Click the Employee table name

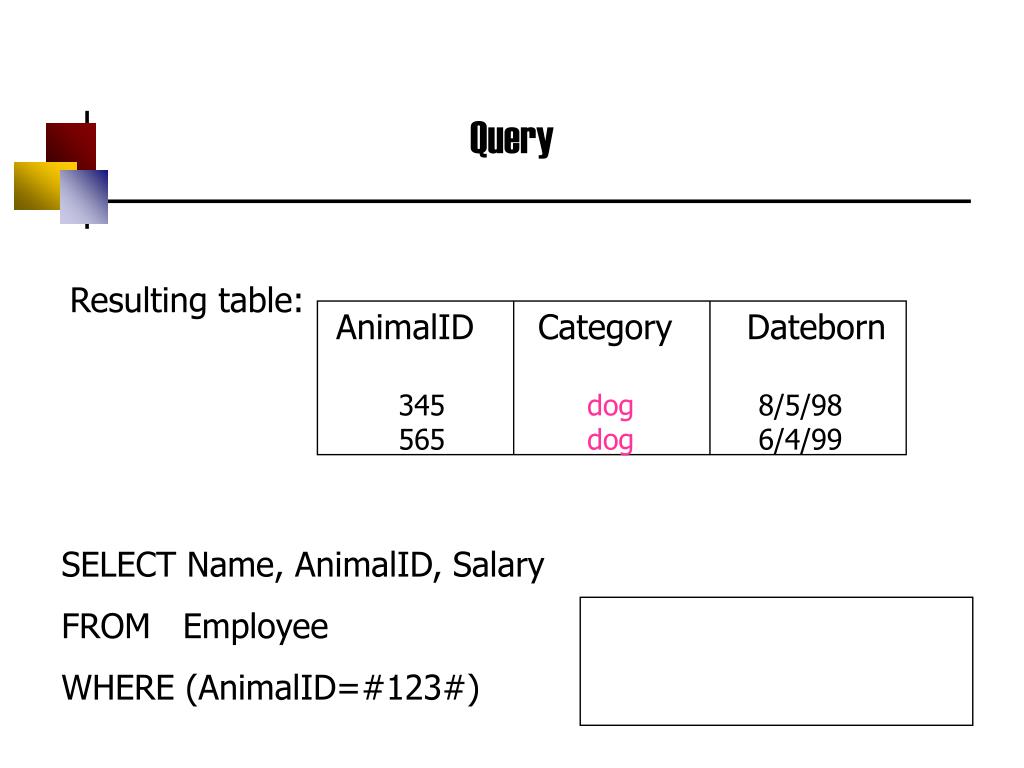coord(255,628)
